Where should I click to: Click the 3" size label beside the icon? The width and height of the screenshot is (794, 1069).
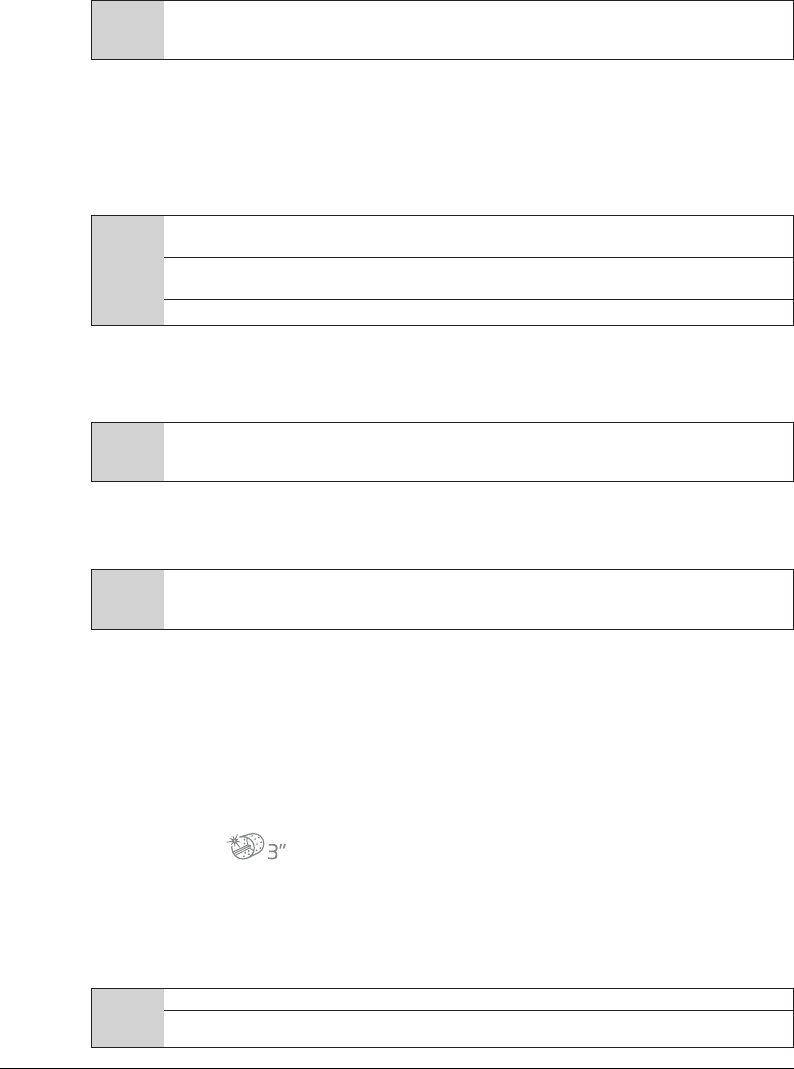click(277, 852)
